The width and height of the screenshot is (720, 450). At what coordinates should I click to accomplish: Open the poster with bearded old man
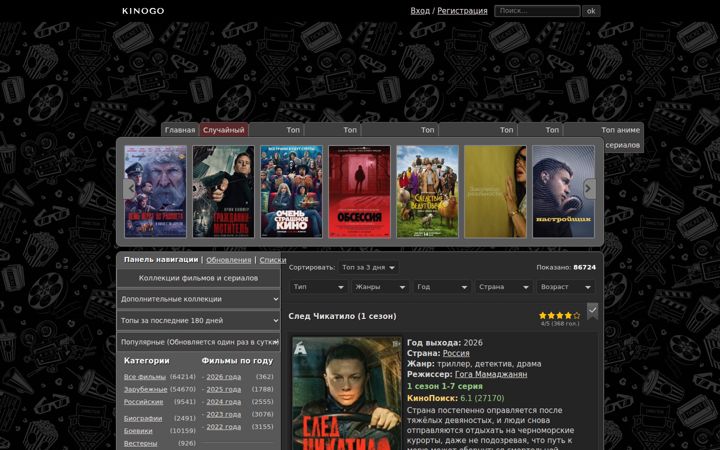click(156, 191)
